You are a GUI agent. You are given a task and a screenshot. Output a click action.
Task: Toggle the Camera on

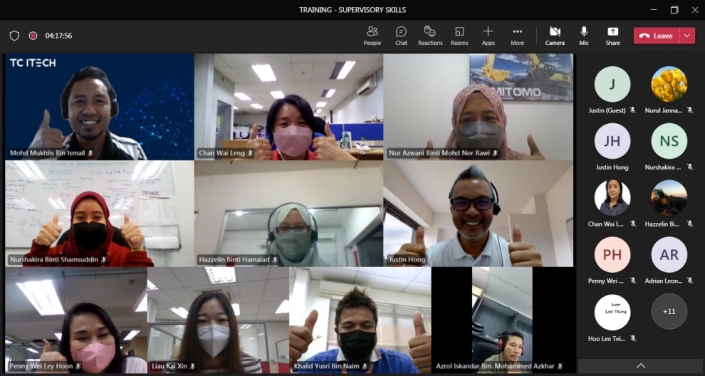point(555,36)
